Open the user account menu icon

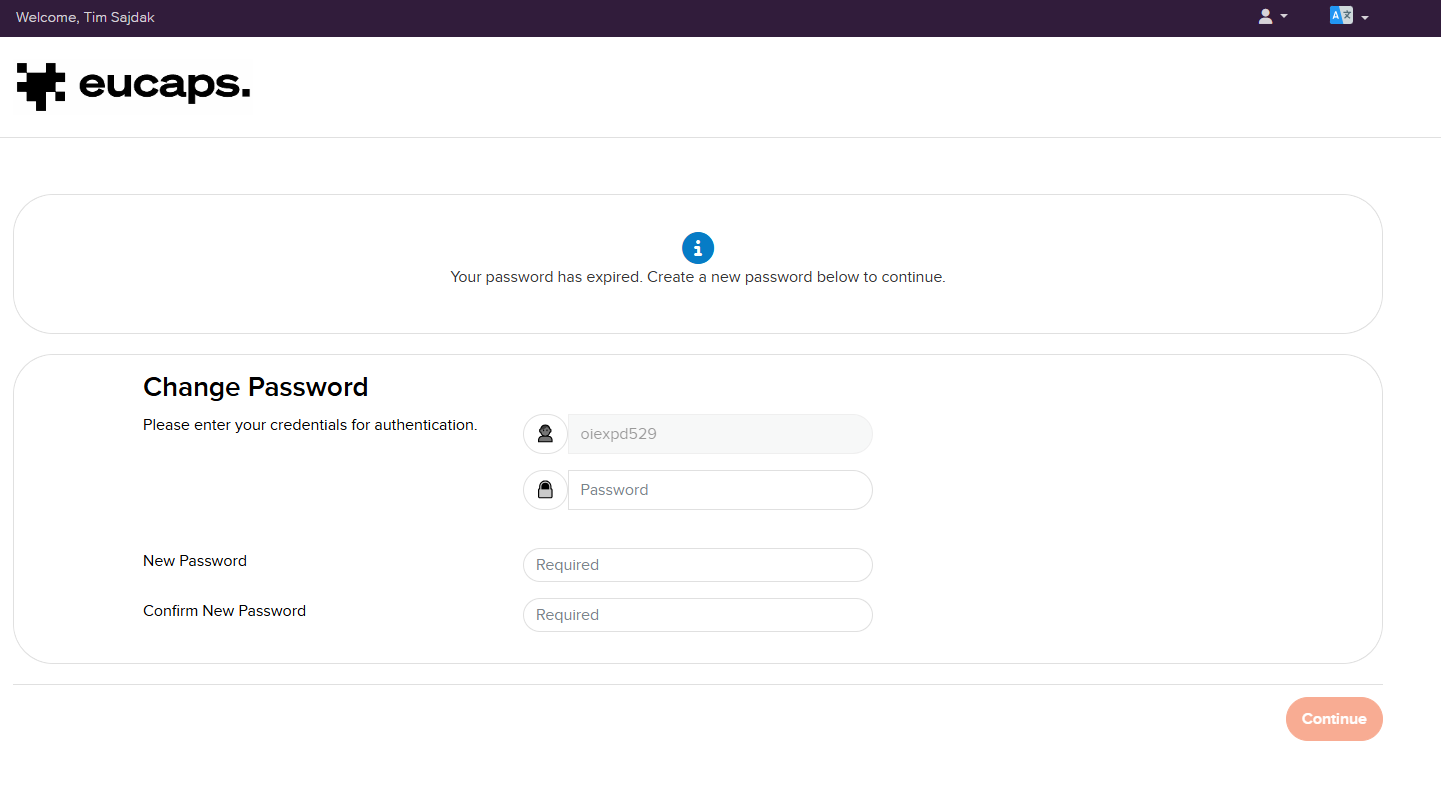click(1272, 16)
